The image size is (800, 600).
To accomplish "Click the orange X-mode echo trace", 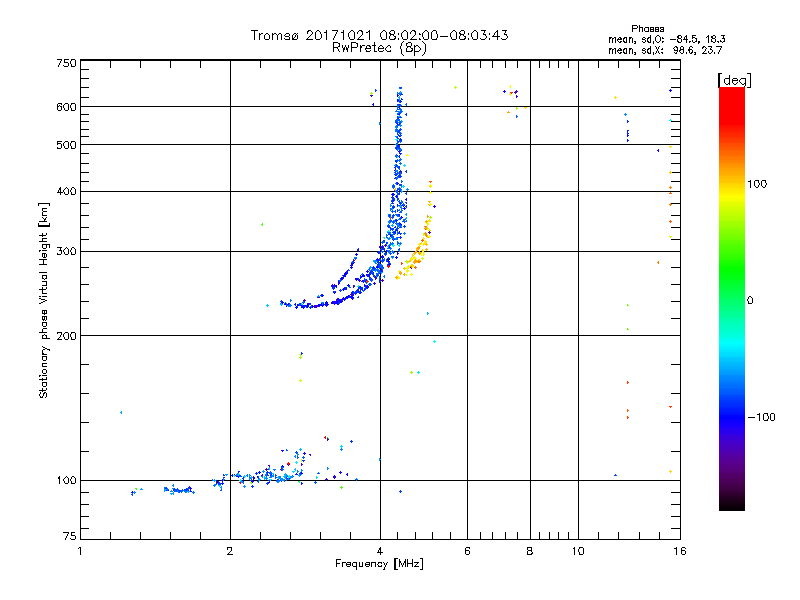I will (x=418, y=250).
